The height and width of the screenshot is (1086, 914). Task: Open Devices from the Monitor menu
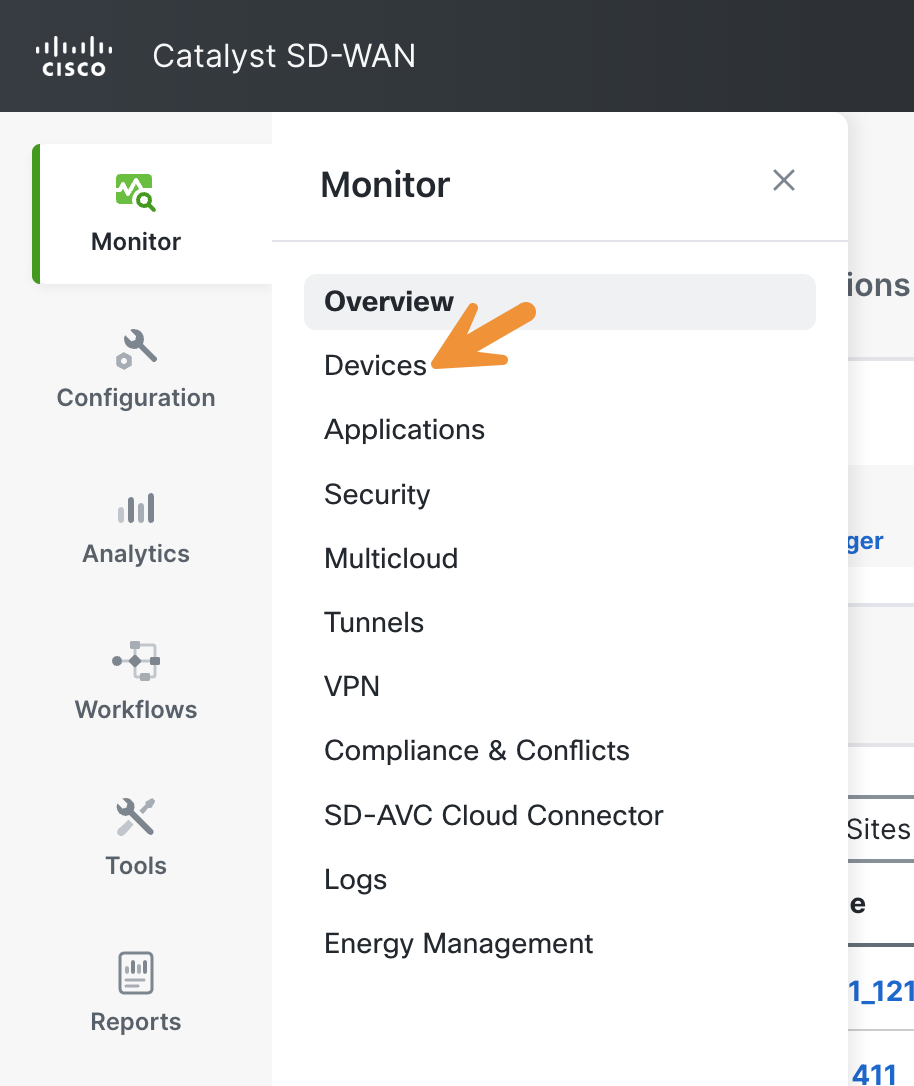375,366
